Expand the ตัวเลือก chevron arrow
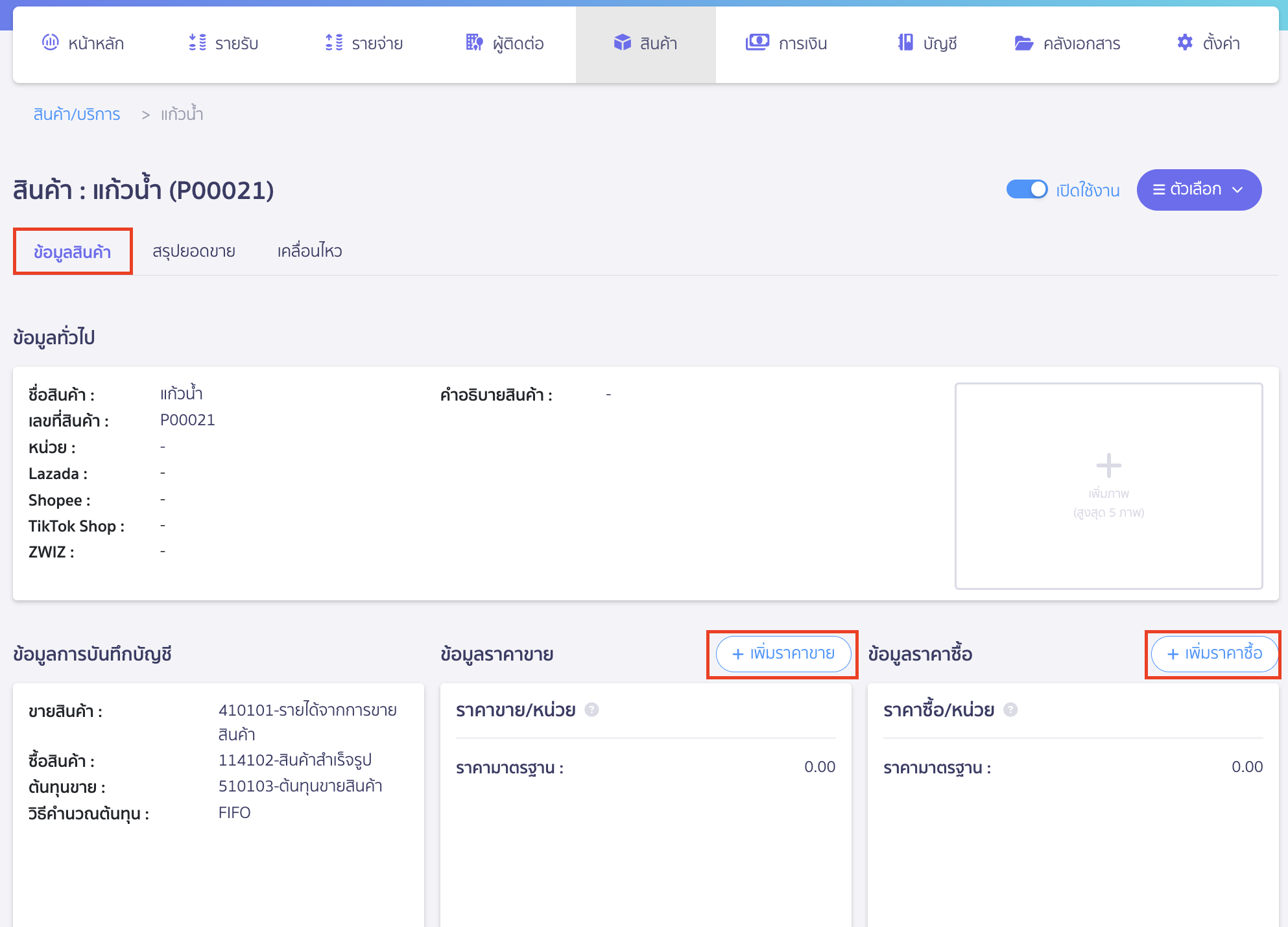The height and width of the screenshot is (927, 1288). (1237, 190)
